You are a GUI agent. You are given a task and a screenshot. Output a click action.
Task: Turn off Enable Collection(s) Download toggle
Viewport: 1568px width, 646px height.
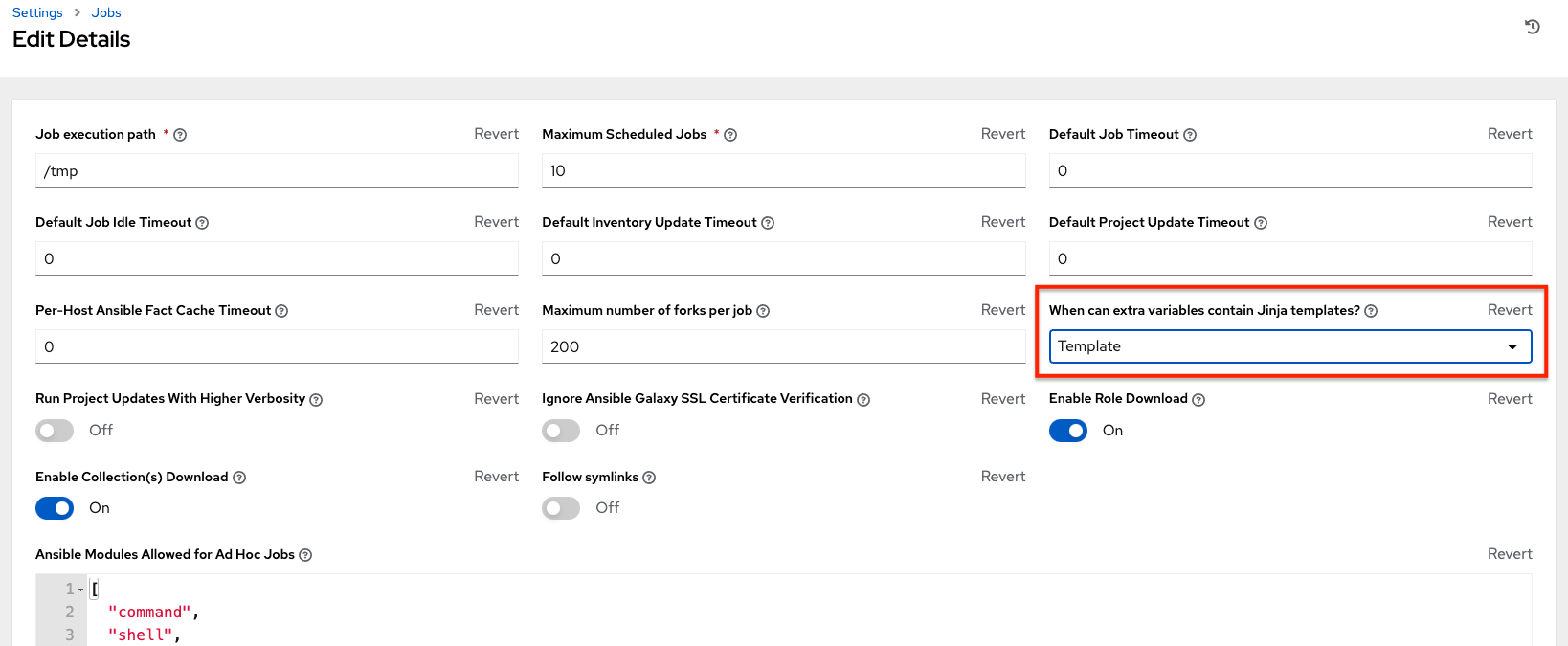tap(55, 508)
